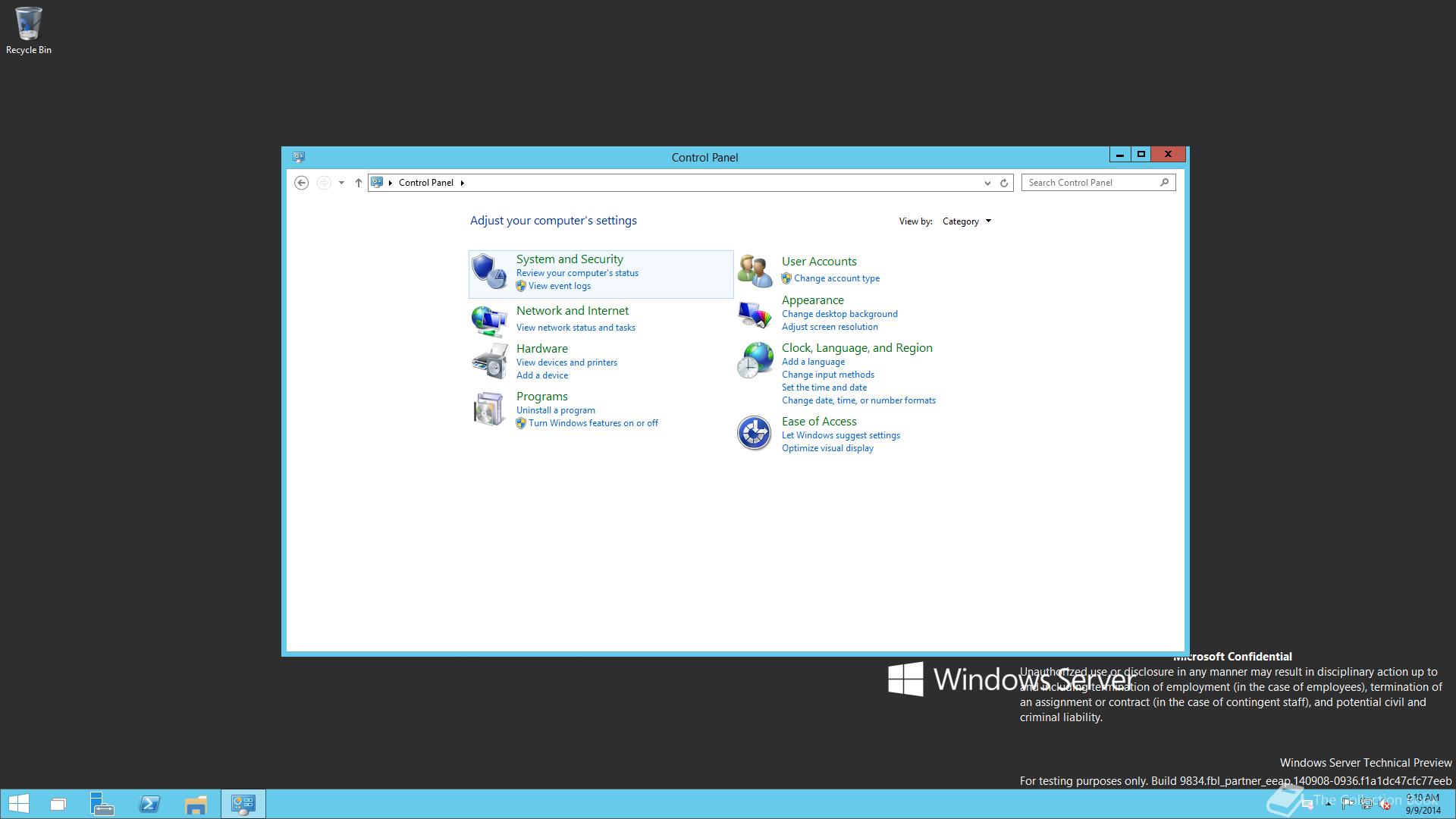
Task: Click the Ease of Access icon
Action: tap(755, 433)
